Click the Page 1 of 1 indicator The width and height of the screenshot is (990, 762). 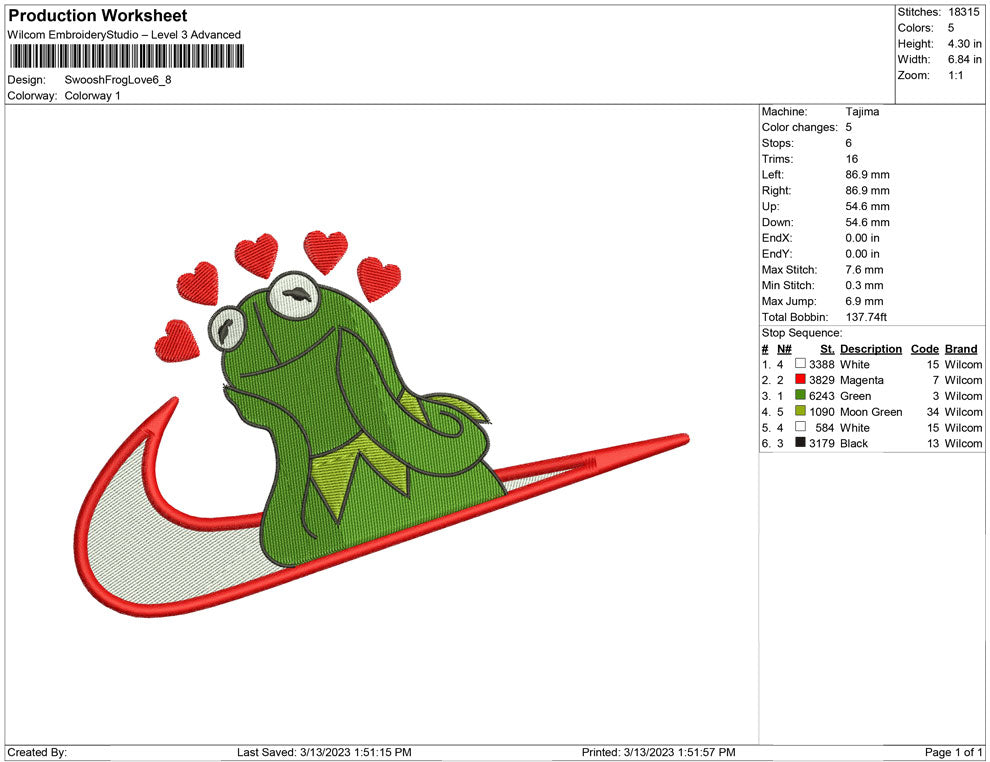pos(953,752)
